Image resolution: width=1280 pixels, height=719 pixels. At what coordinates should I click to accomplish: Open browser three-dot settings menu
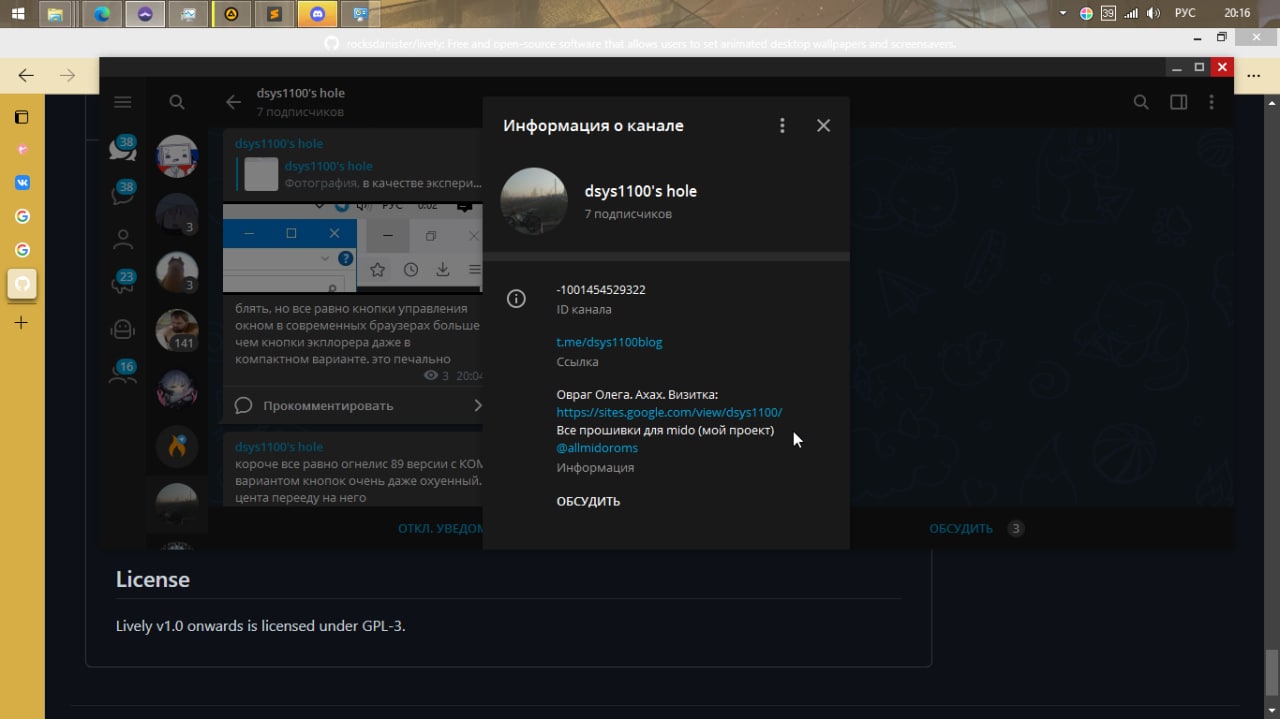pos(1254,76)
